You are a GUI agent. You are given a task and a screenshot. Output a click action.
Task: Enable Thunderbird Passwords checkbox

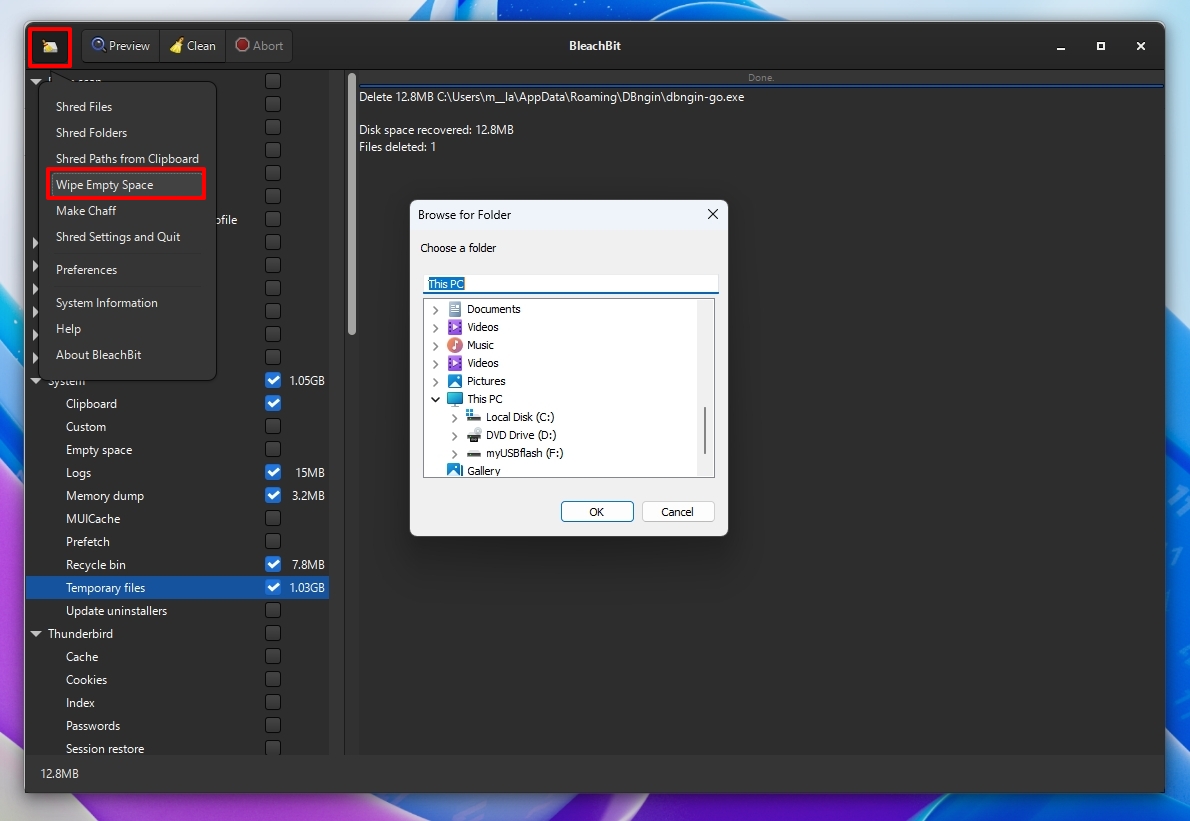(273, 725)
